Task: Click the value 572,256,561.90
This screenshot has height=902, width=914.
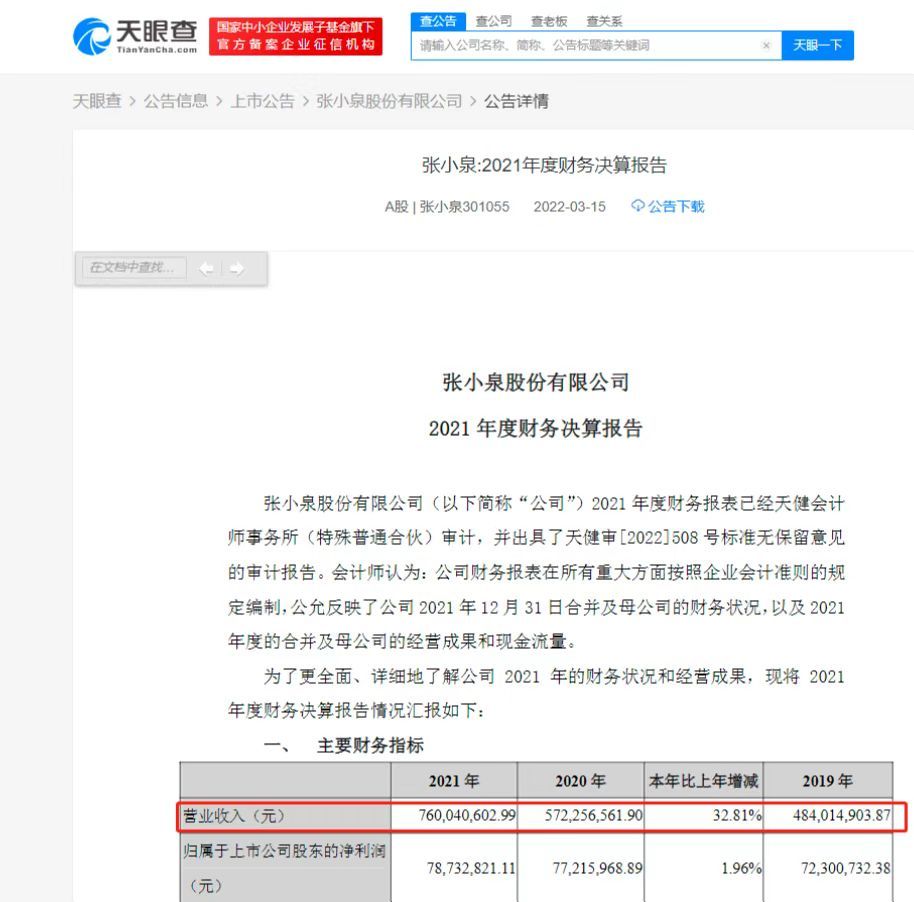Action: 593,815
